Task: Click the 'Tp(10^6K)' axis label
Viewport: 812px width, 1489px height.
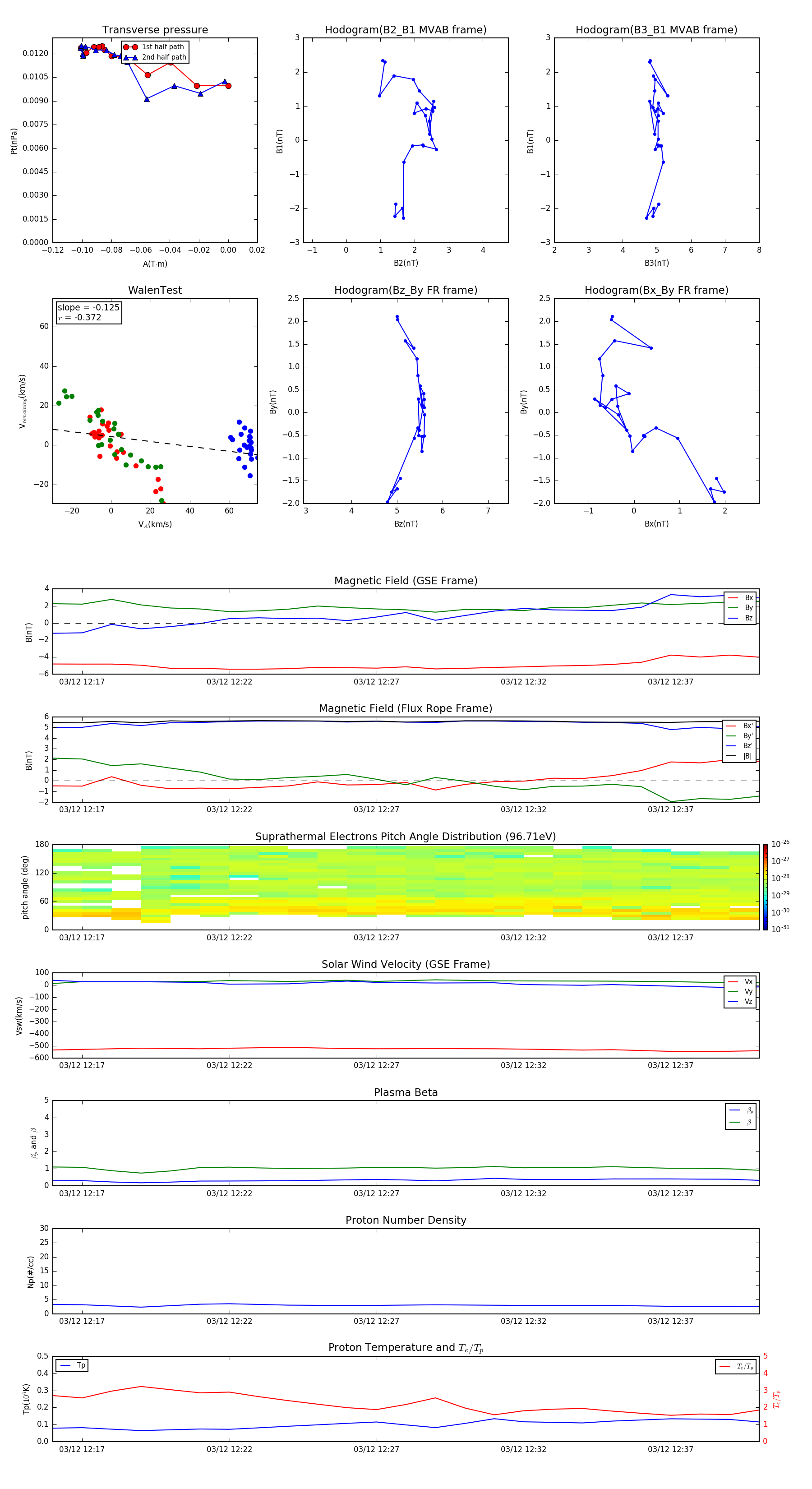Action: (x=26, y=1399)
